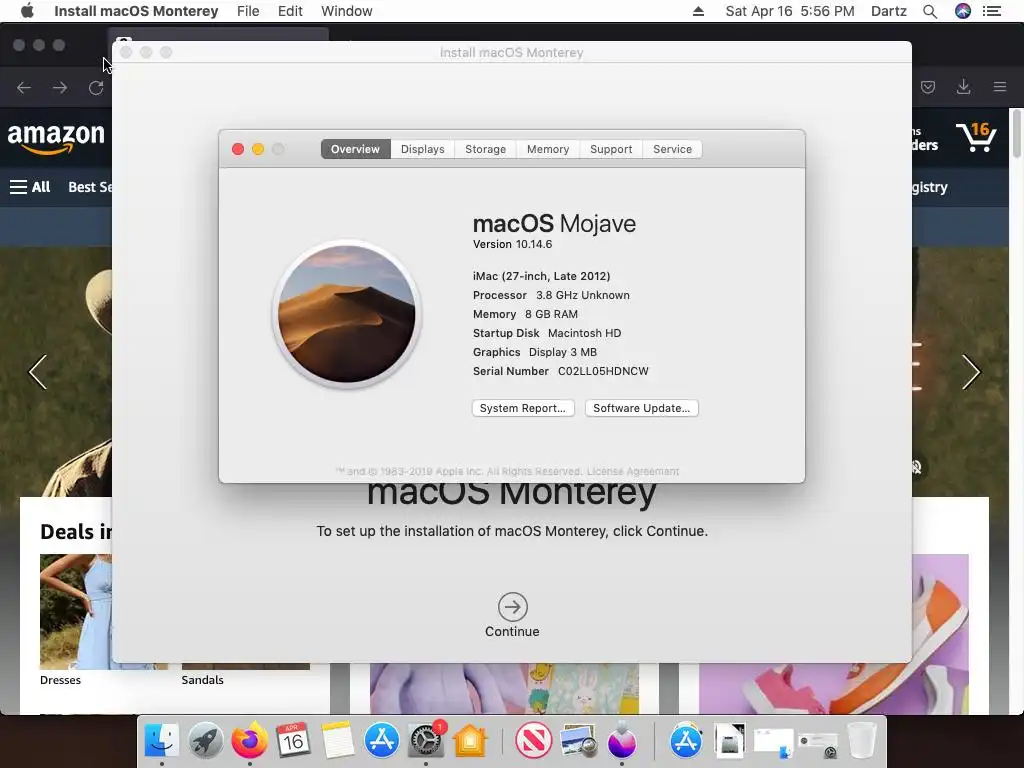Open the File menu
The image size is (1024, 768).
point(248,11)
